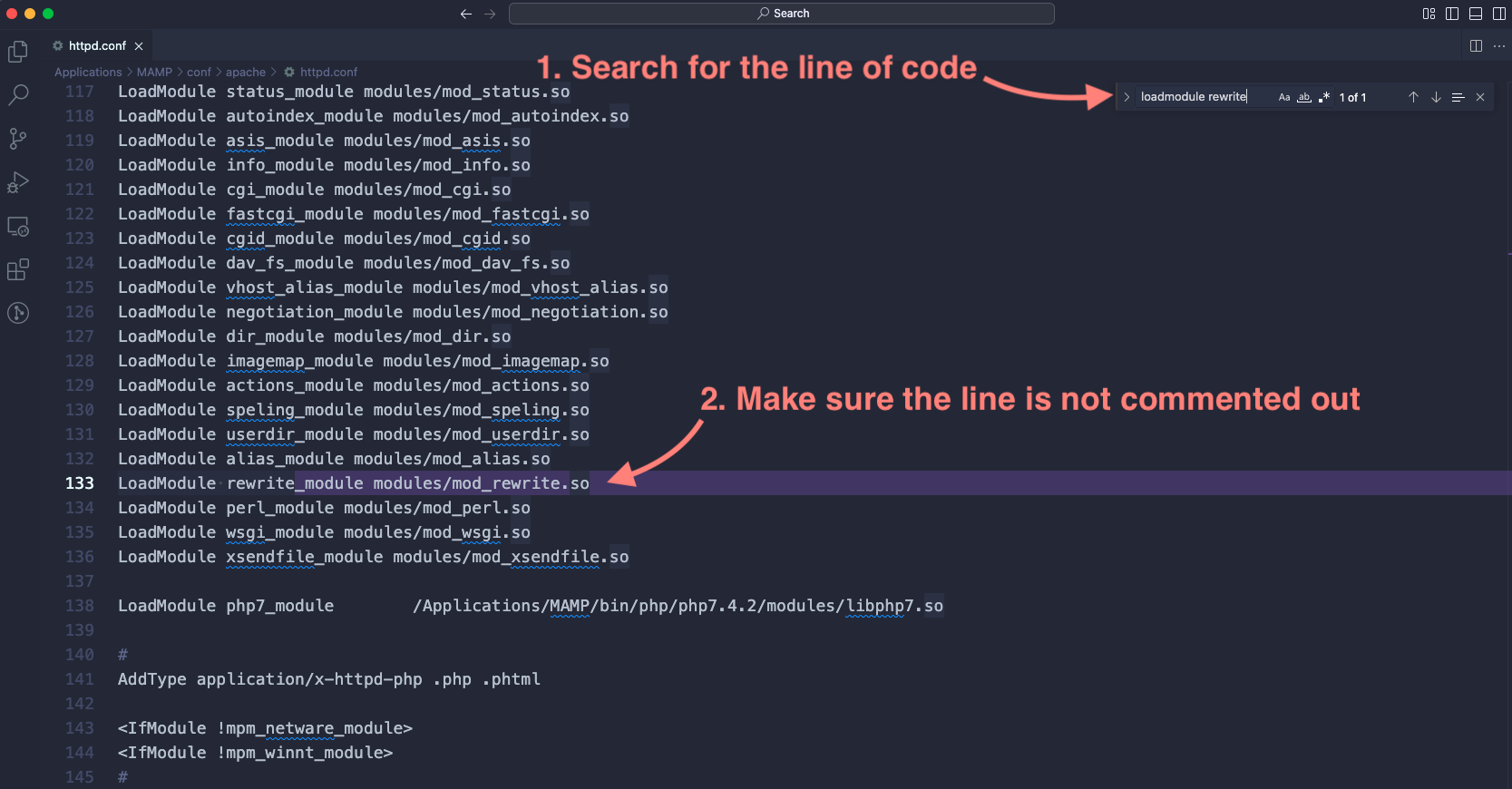The image size is (1512, 789).
Task: Split the editor to the right
Action: [1476, 45]
